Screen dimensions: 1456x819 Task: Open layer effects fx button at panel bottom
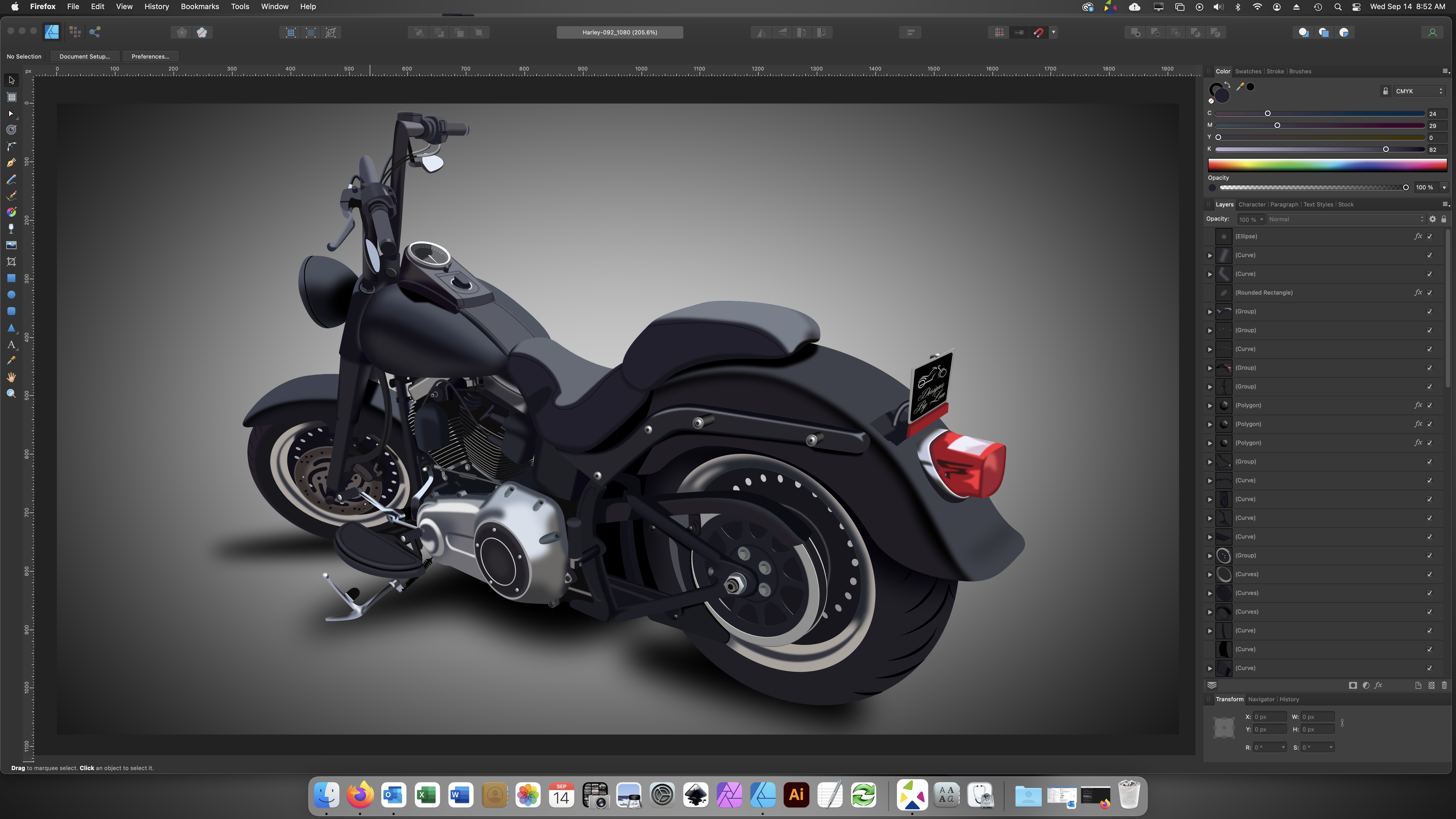click(1378, 685)
